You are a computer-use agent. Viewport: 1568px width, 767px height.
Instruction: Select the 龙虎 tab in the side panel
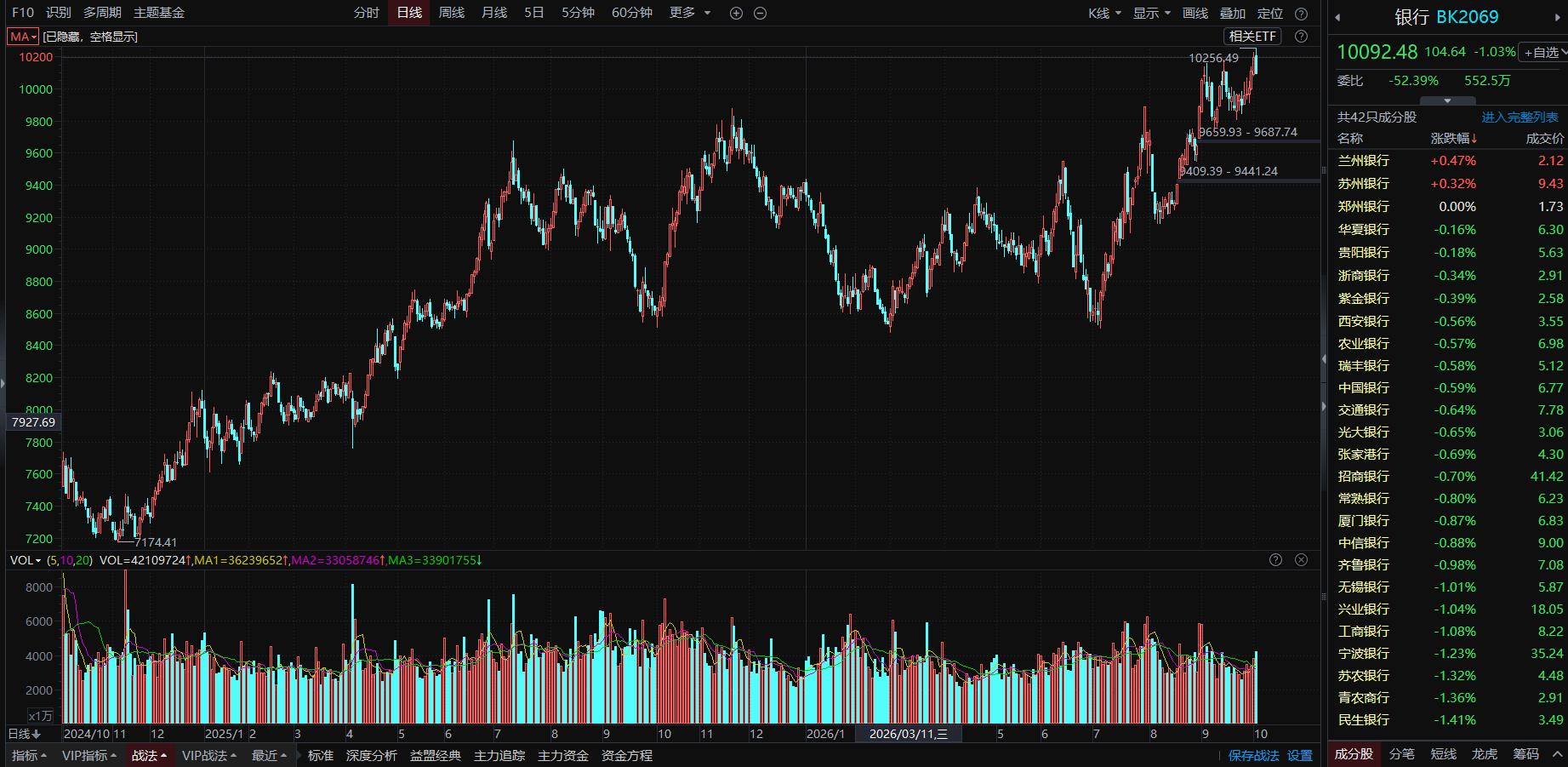[1485, 754]
